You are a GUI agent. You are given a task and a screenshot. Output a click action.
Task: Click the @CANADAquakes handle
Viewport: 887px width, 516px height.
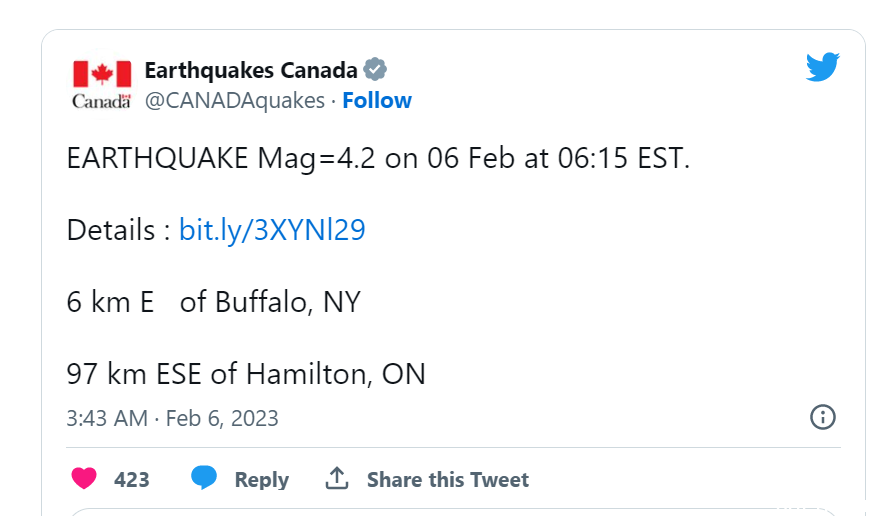pos(235,101)
